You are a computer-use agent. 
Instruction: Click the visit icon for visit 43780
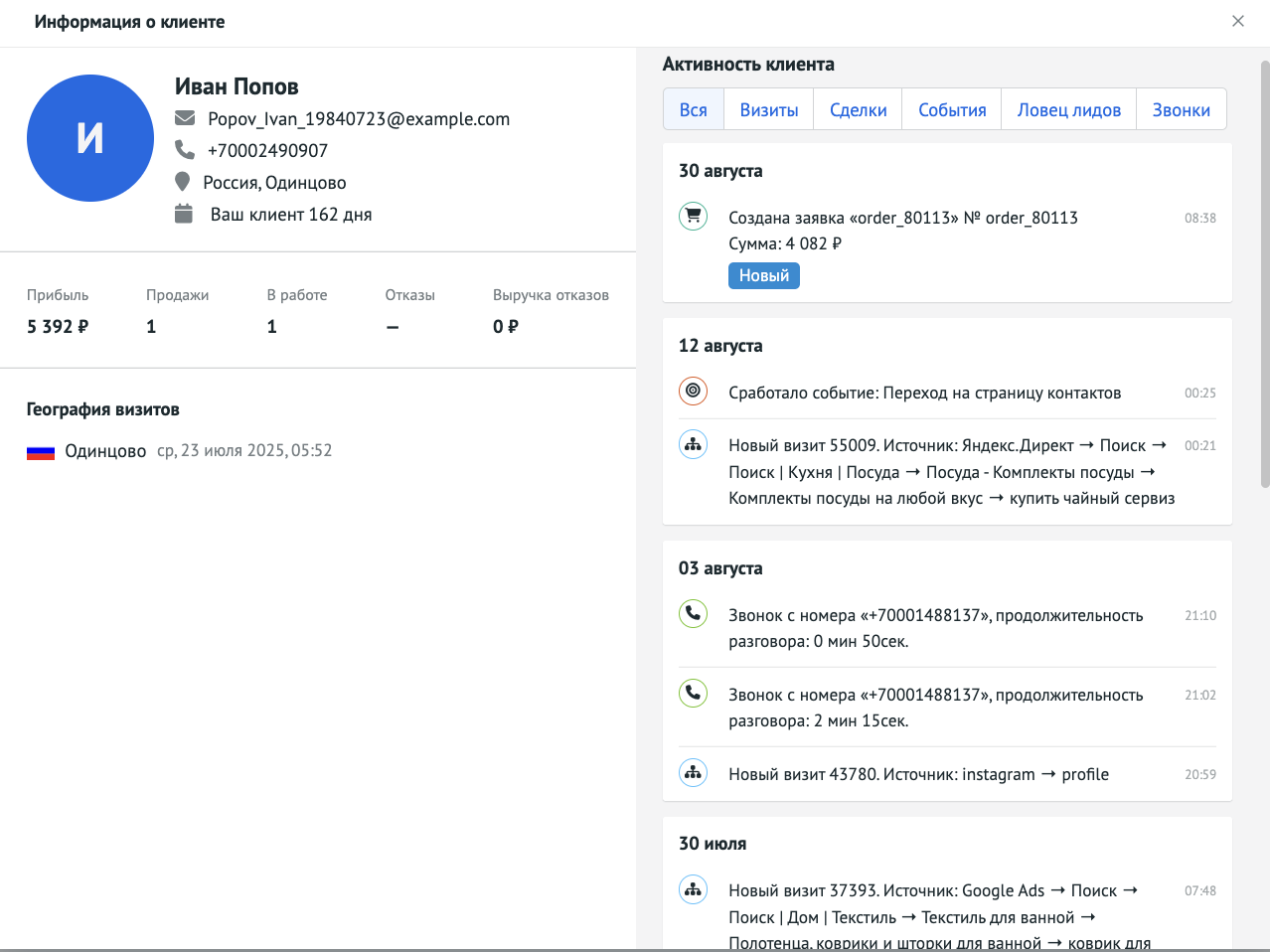click(693, 772)
